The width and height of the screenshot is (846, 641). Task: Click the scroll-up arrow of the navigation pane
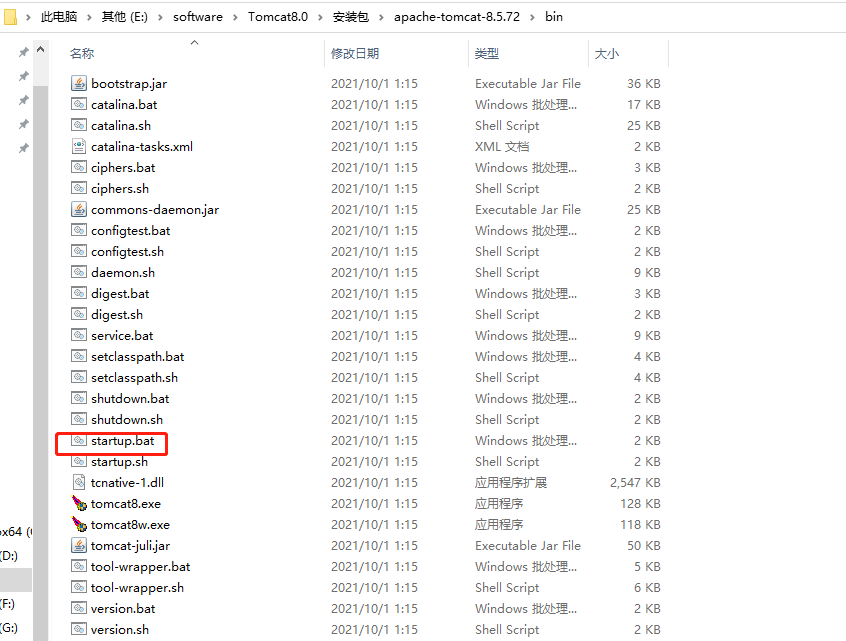tap(40, 49)
